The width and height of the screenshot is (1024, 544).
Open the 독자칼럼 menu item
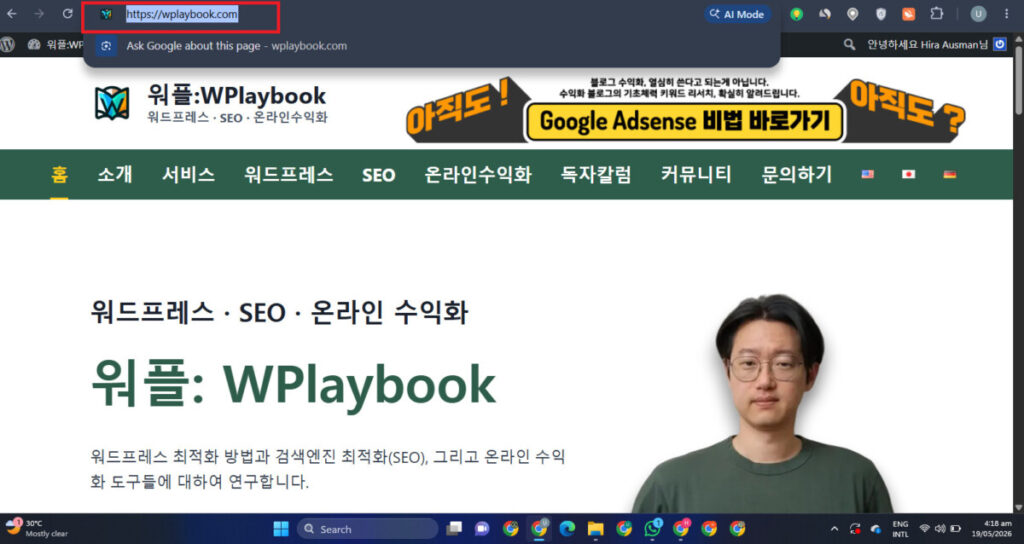596,174
